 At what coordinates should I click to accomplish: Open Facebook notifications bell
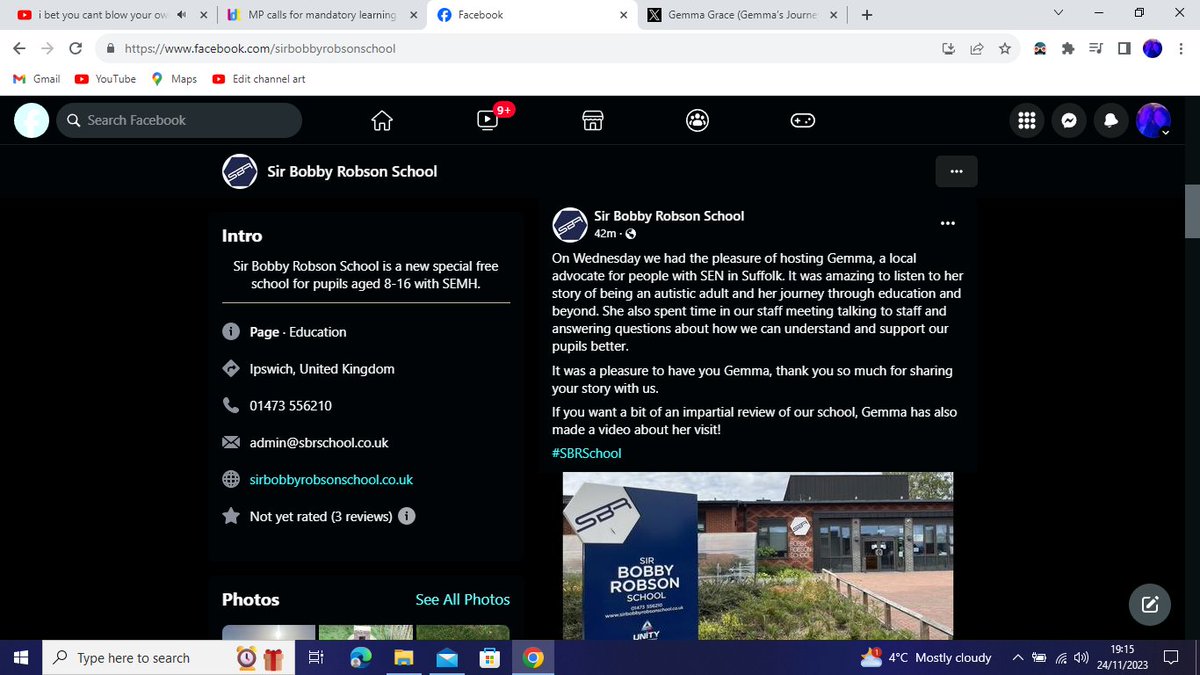tap(1111, 120)
